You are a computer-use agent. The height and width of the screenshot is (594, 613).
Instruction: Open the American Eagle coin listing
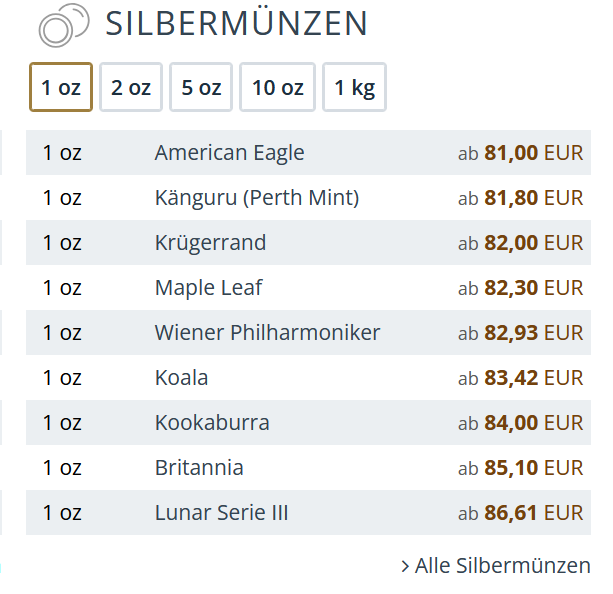tap(229, 153)
